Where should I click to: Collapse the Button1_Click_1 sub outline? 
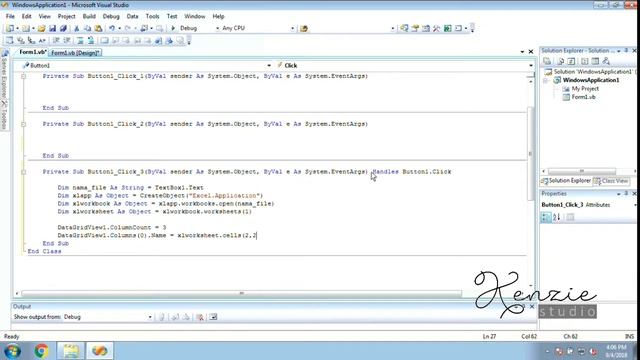[23, 76]
